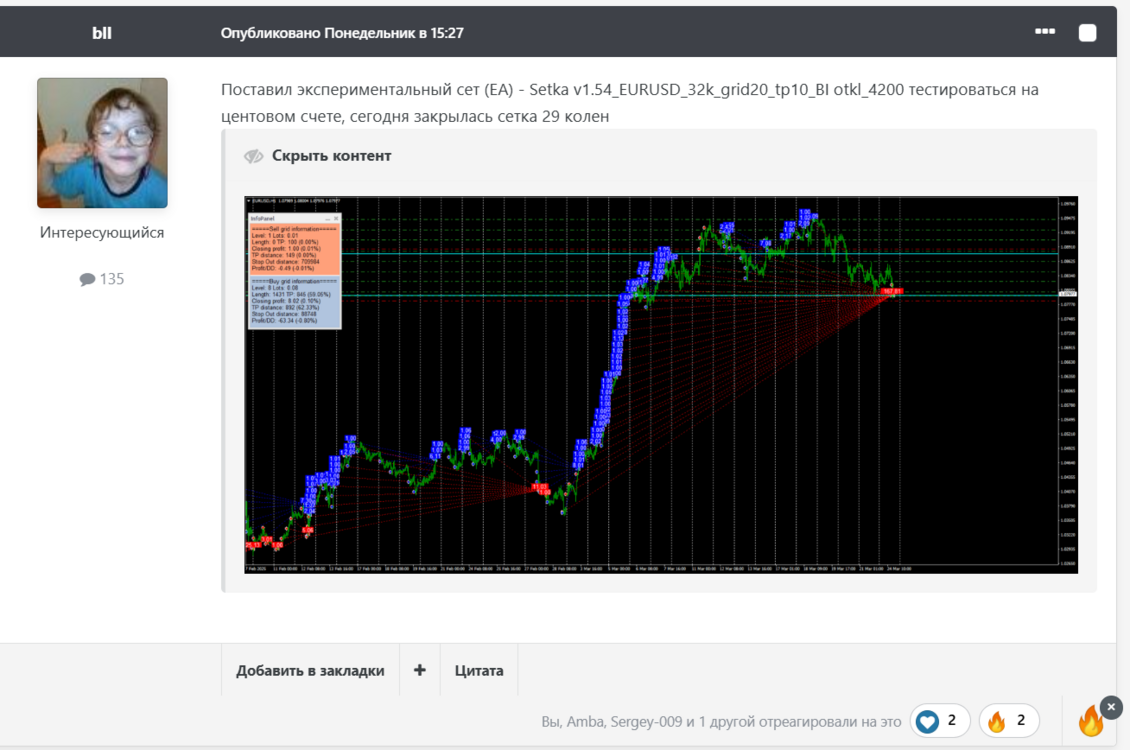The height and width of the screenshot is (750, 1130).
Task: Open the bII avatar picture
Action: tap(102, 143)
